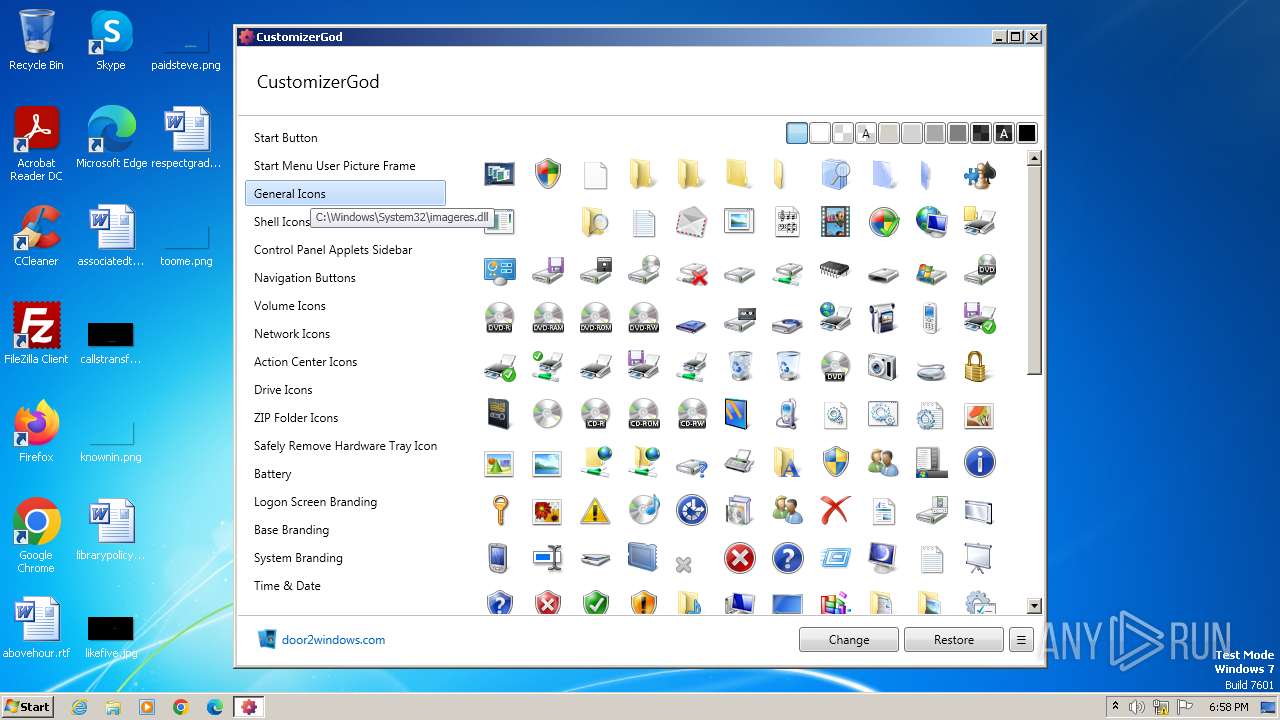Select the folder with letter A fonts icon
This screenshot has height=720, width=1280.
[x=787, y=462]
